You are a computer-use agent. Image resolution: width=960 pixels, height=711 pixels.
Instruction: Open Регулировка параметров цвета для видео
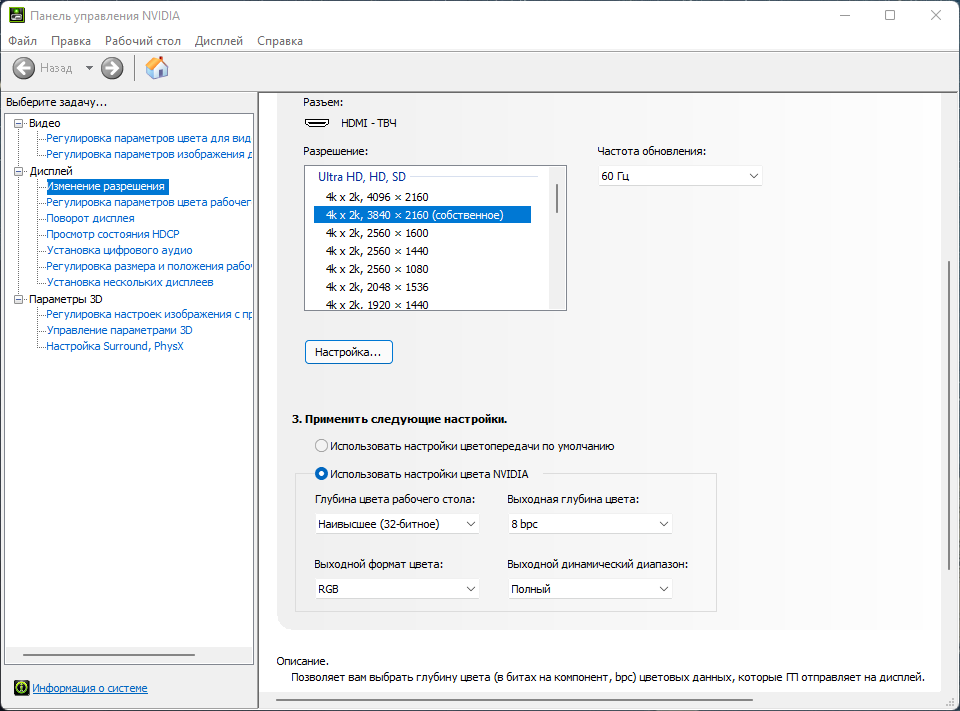(x=149, y=138)
